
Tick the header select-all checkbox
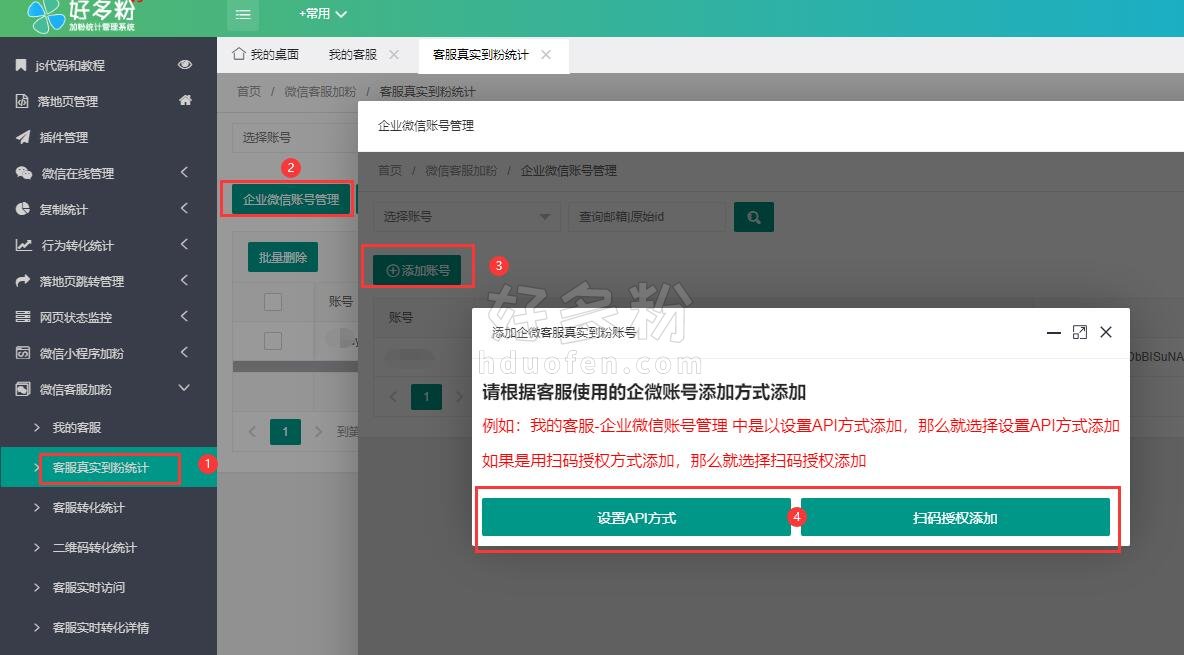click(273, 301)
